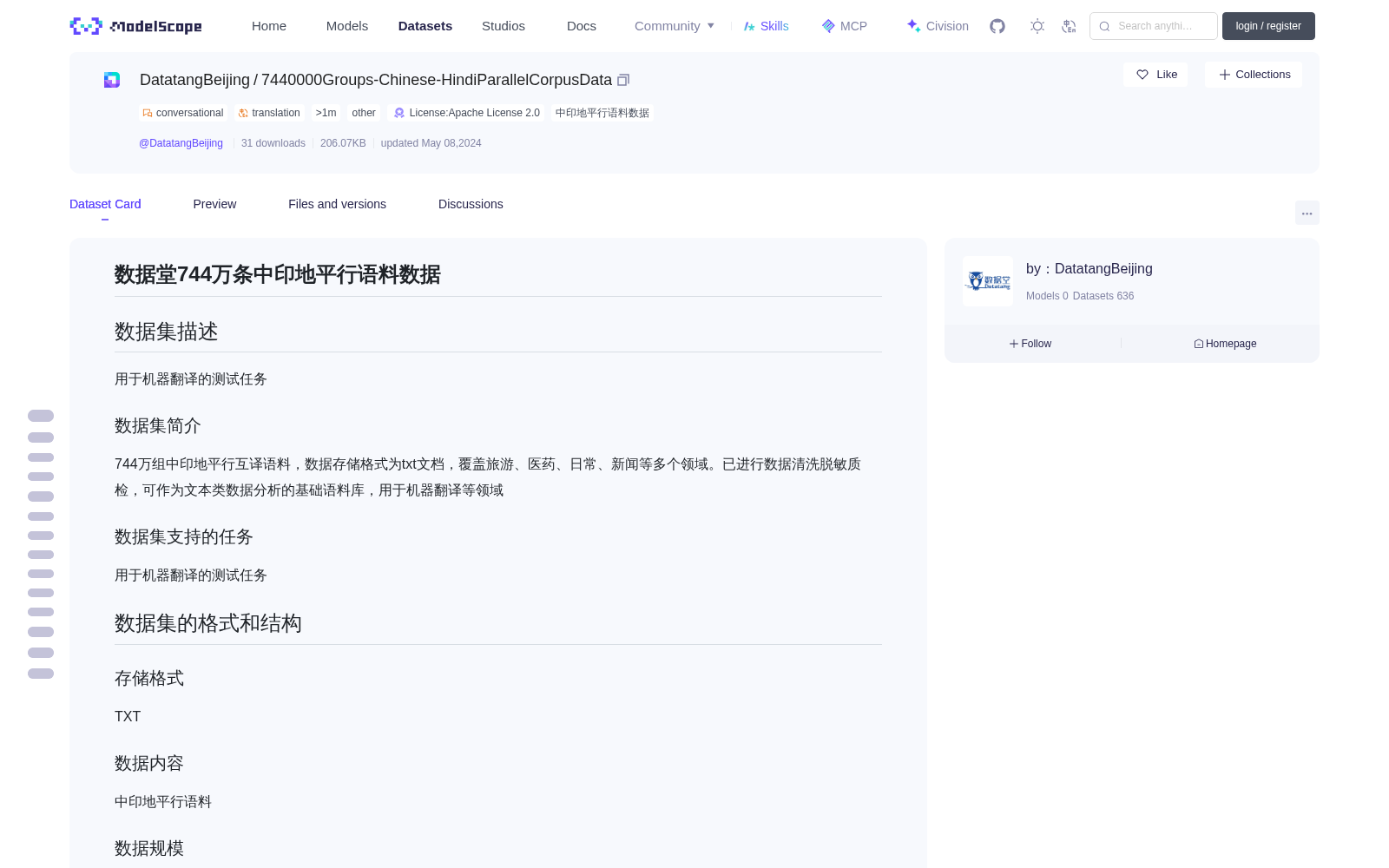Image resolution: width=1389 pixels, height=868 pixels.
Task: Switch to the Discussions tab
Action: pos(471,204)
